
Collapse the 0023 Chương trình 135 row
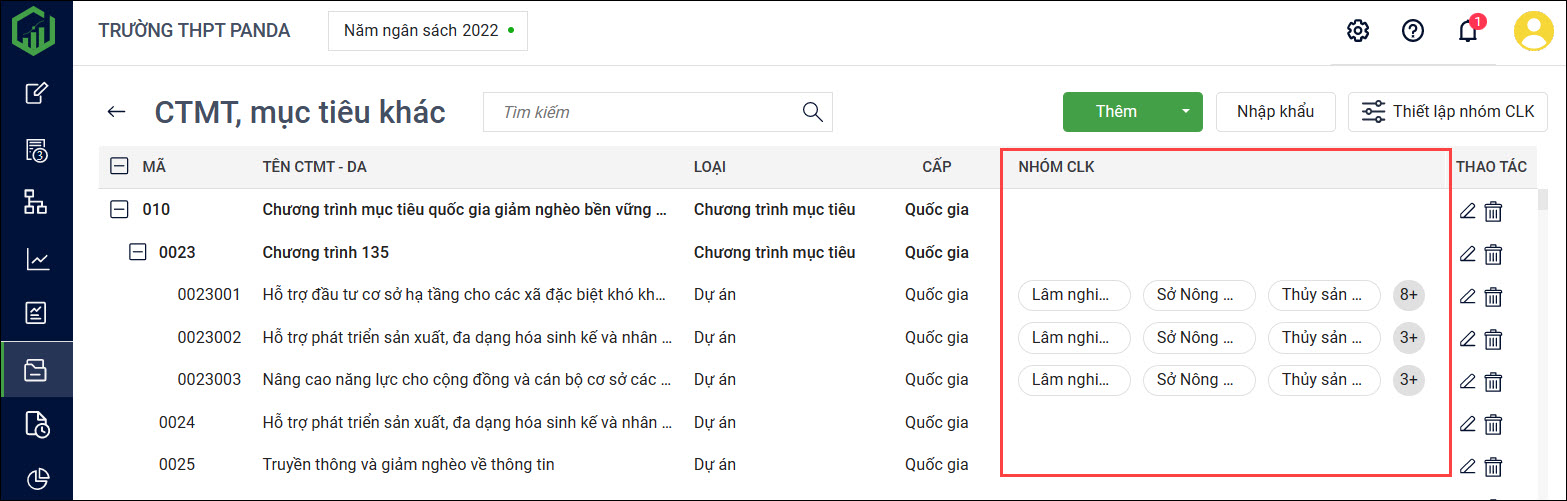point(138,253)
